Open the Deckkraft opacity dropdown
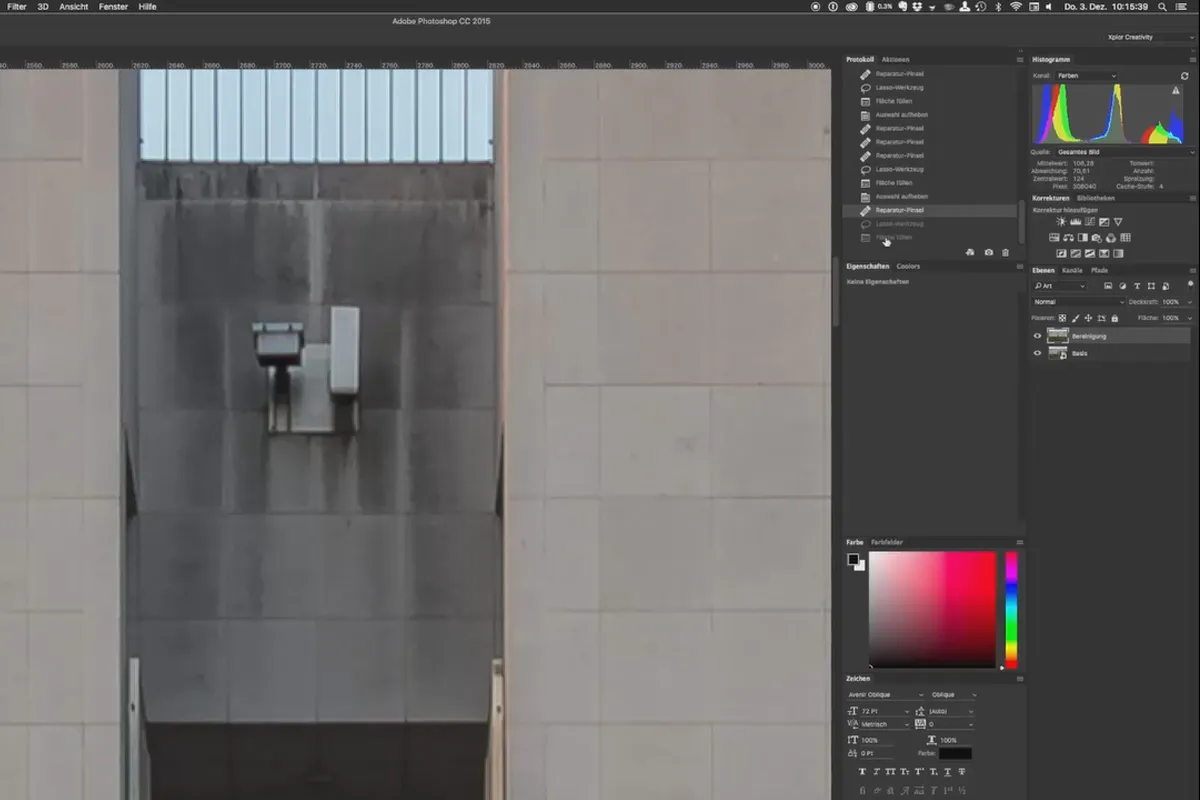Screen dimensions: 1200x800 pyautogui.click(x=1189, y=302)
